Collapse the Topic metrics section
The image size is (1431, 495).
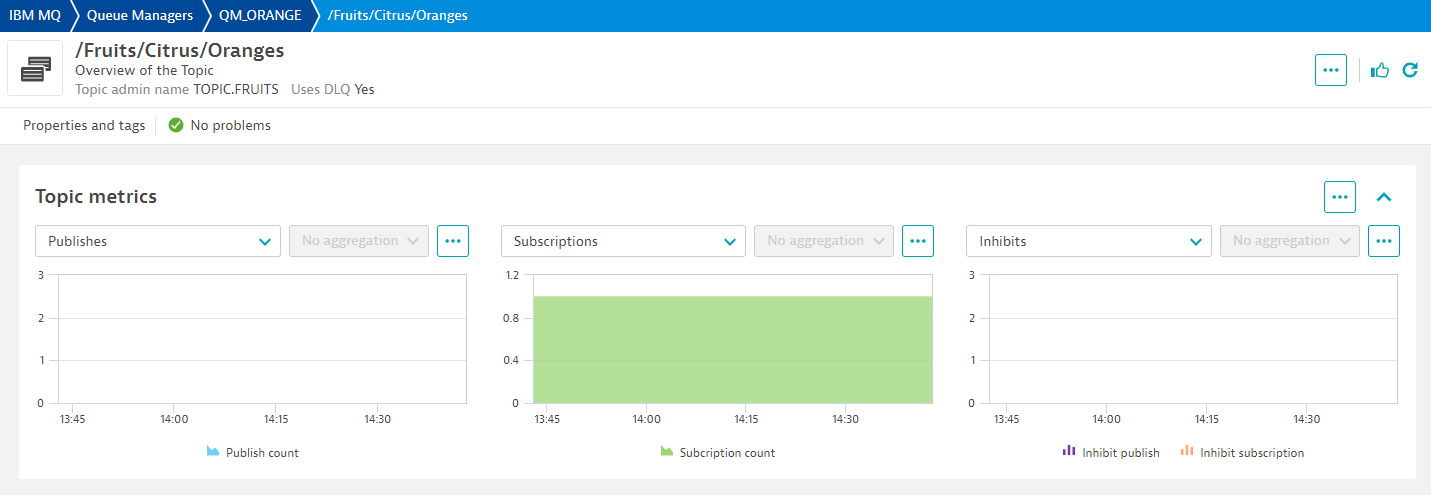tap(1384, 197)
